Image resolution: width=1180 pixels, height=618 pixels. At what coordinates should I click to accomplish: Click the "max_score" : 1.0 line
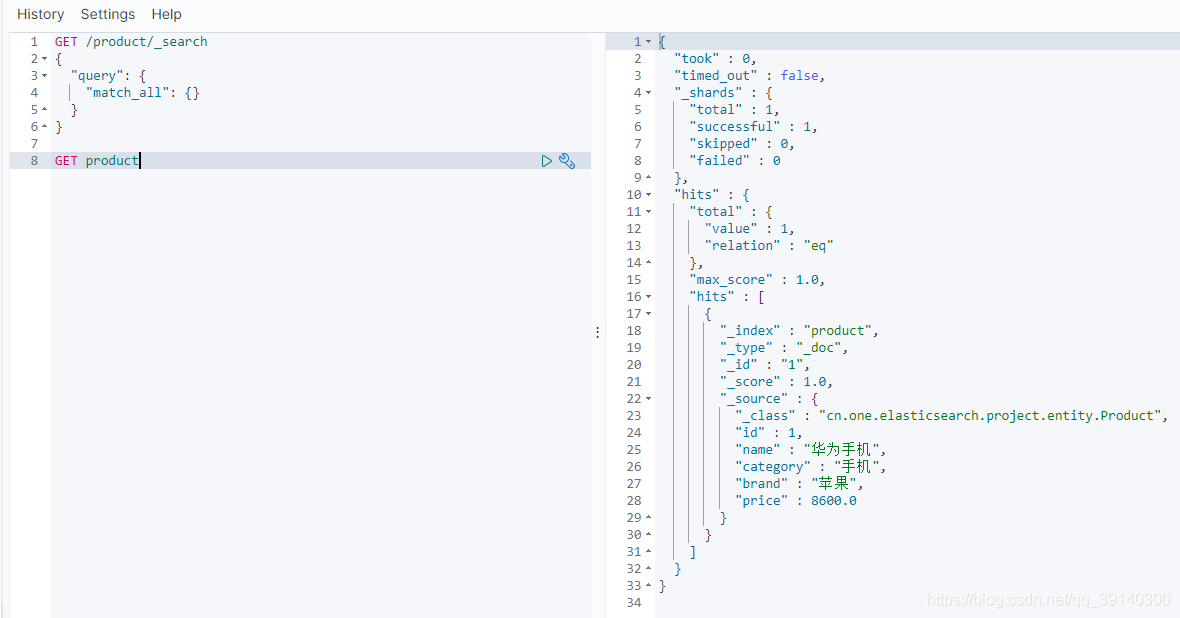[x=757, y=280]
